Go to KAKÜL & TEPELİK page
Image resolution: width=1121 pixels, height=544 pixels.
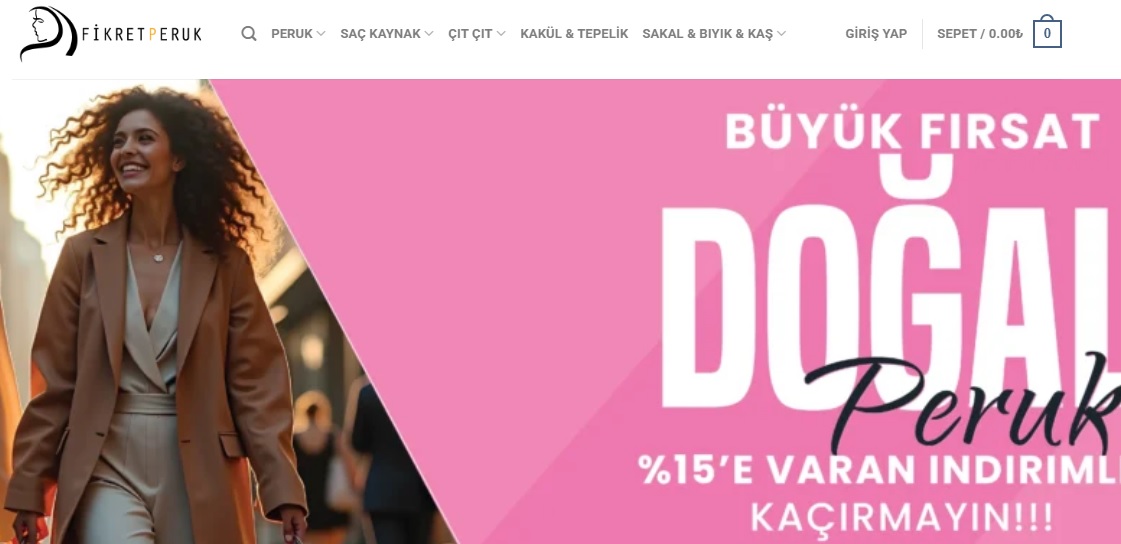(574, 34)
